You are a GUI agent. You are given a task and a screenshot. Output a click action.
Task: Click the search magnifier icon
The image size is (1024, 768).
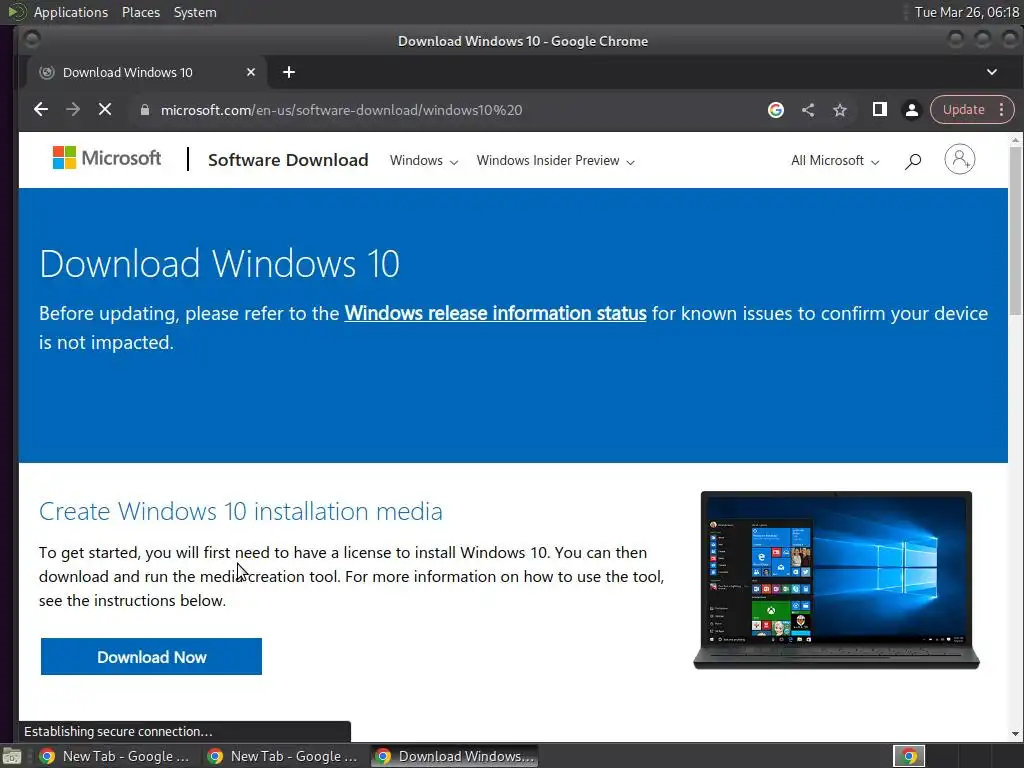(913, 161)
